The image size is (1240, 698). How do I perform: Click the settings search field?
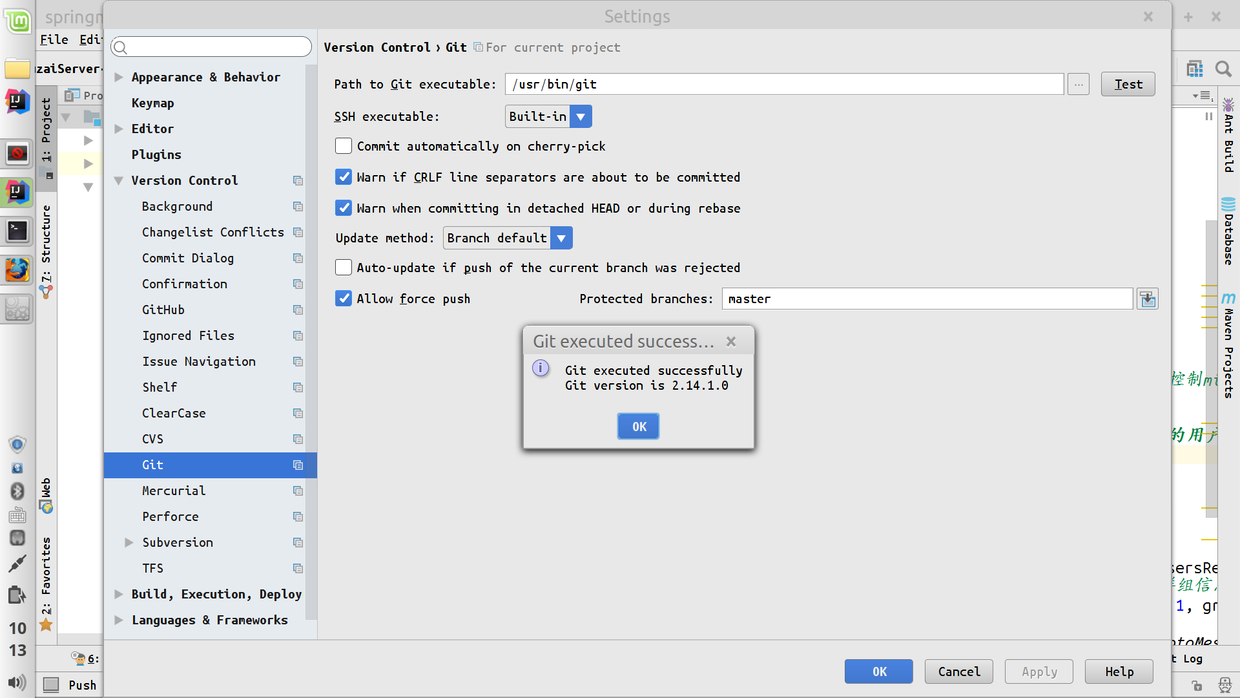211,47
